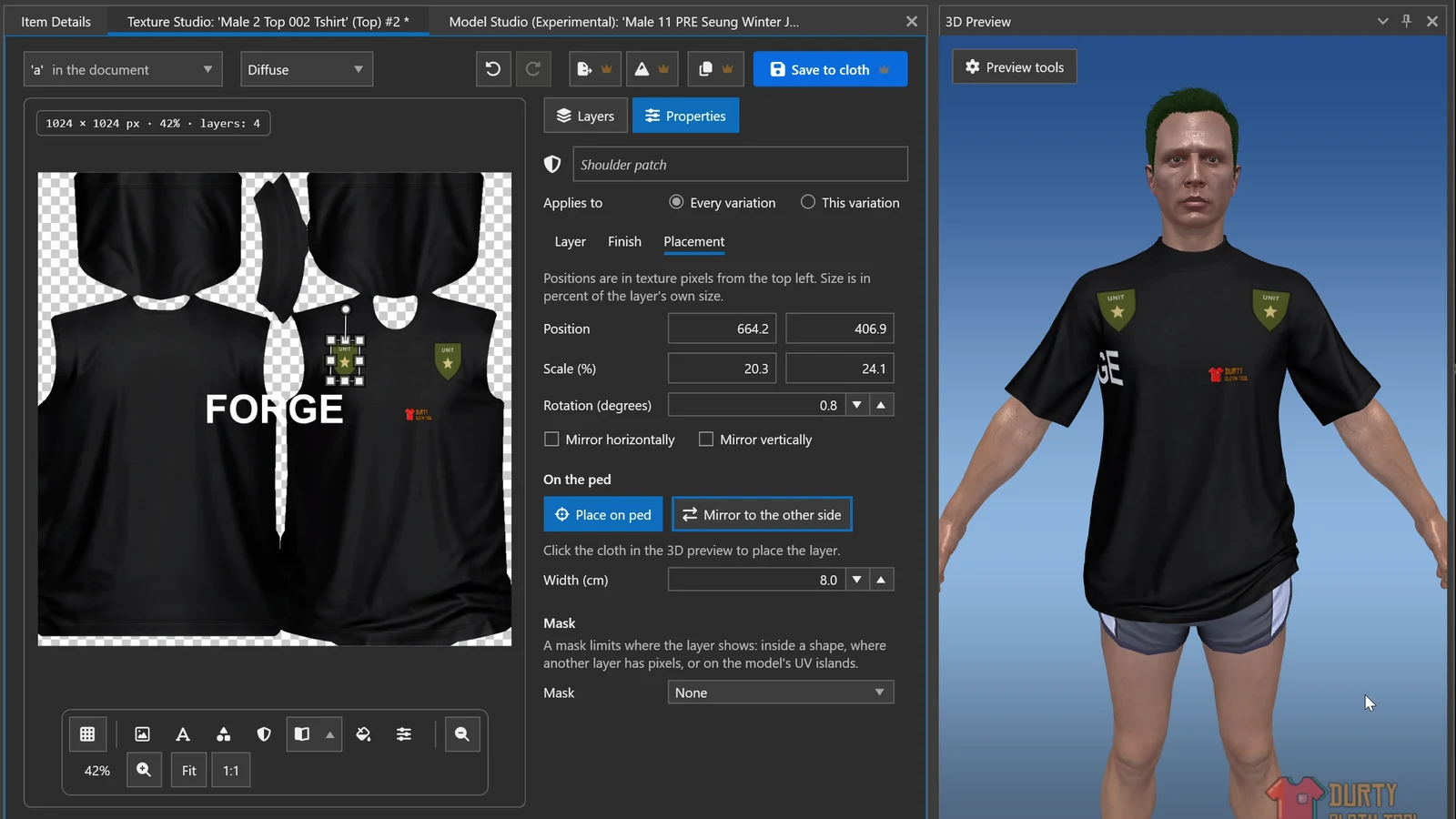The width and height of the screenshot is (1456, 819).
Task: Switch to Item Details tab
Action: [x=56, y=21]
